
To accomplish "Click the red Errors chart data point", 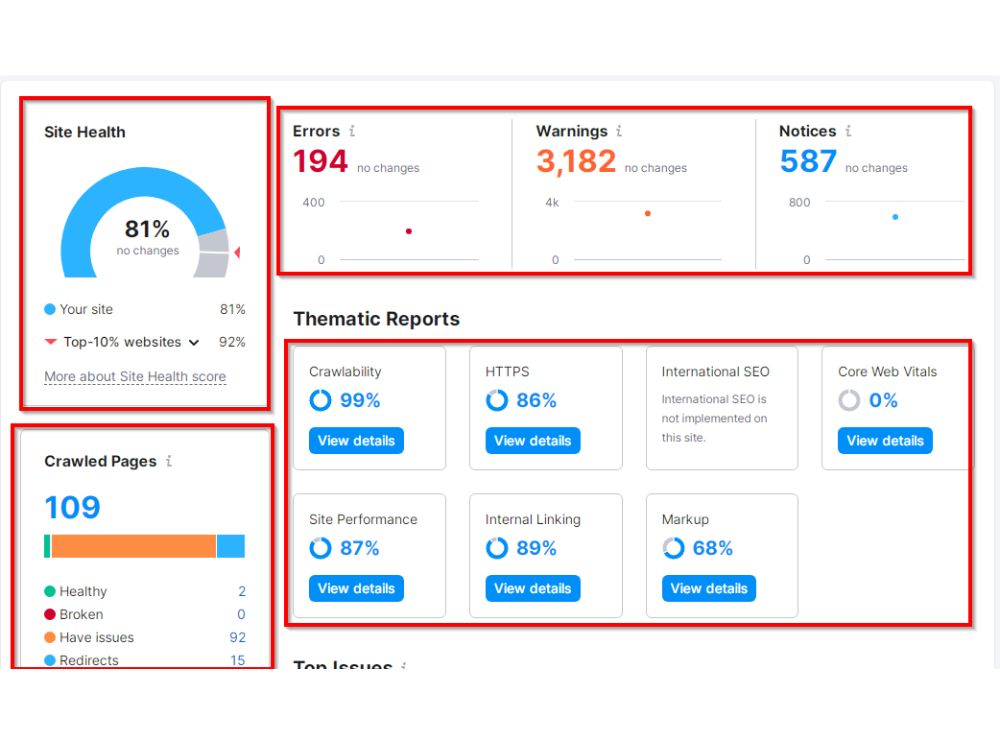I will (x=409, y=231).
